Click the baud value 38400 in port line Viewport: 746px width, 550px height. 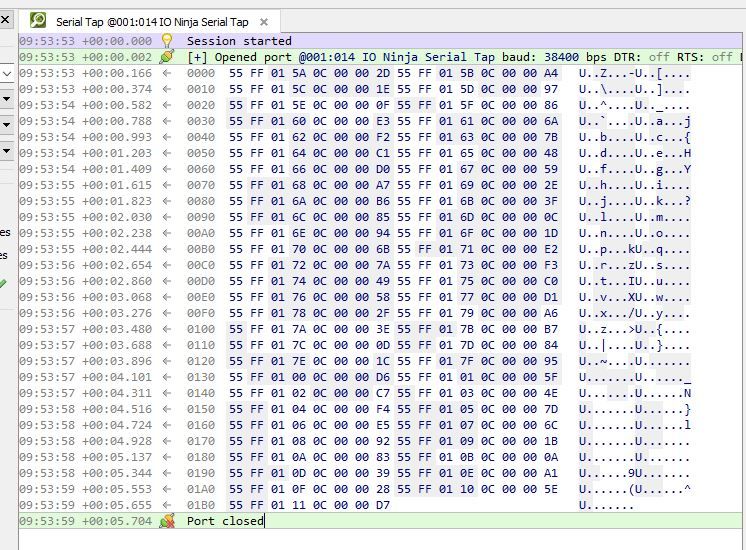(x=561, y=57)
